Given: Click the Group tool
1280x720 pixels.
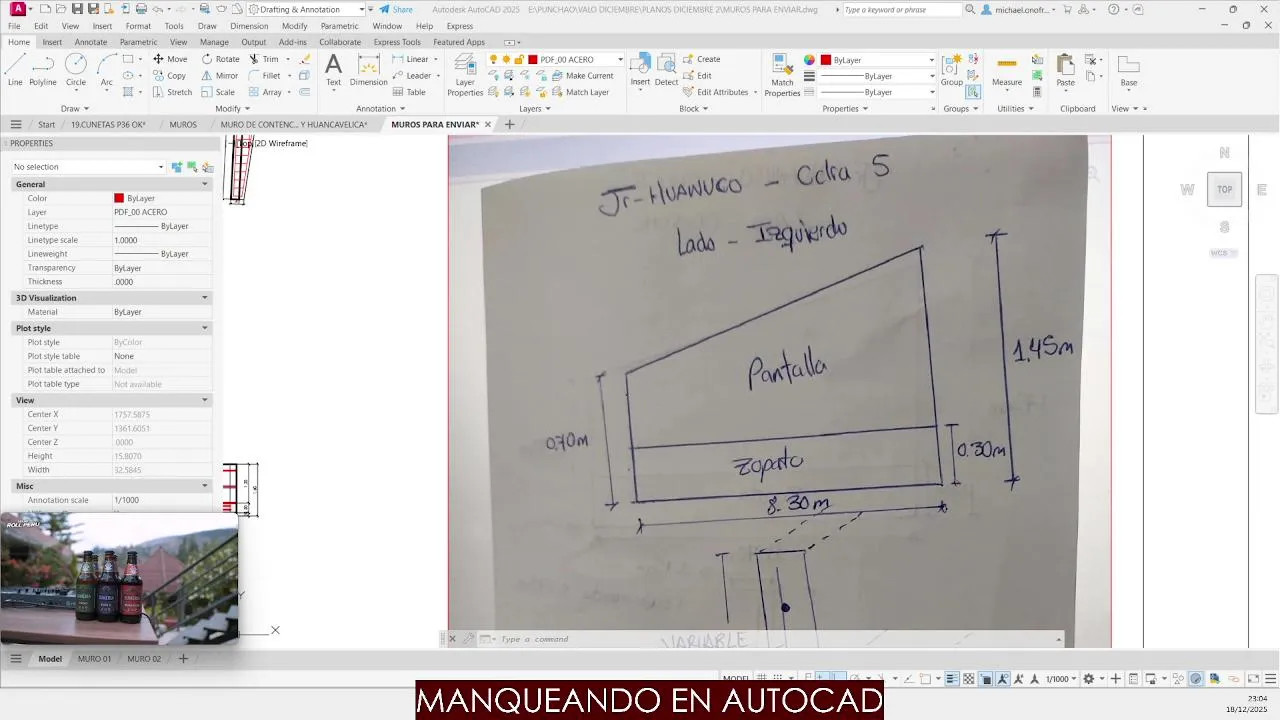Looking at the screenshot, I should click(952, 70).
